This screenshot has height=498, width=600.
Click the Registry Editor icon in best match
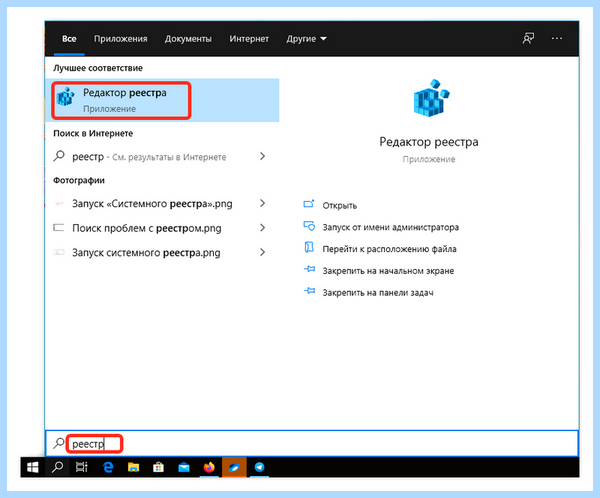65,96
